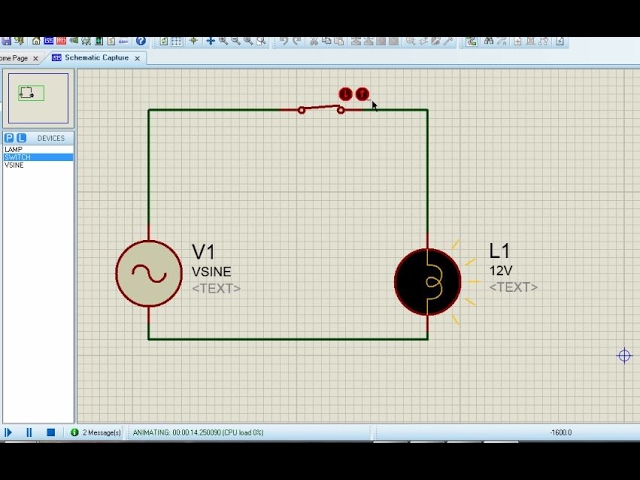Select VSINE in the devices list
640x480 pixels.
[x=38, y=165]
